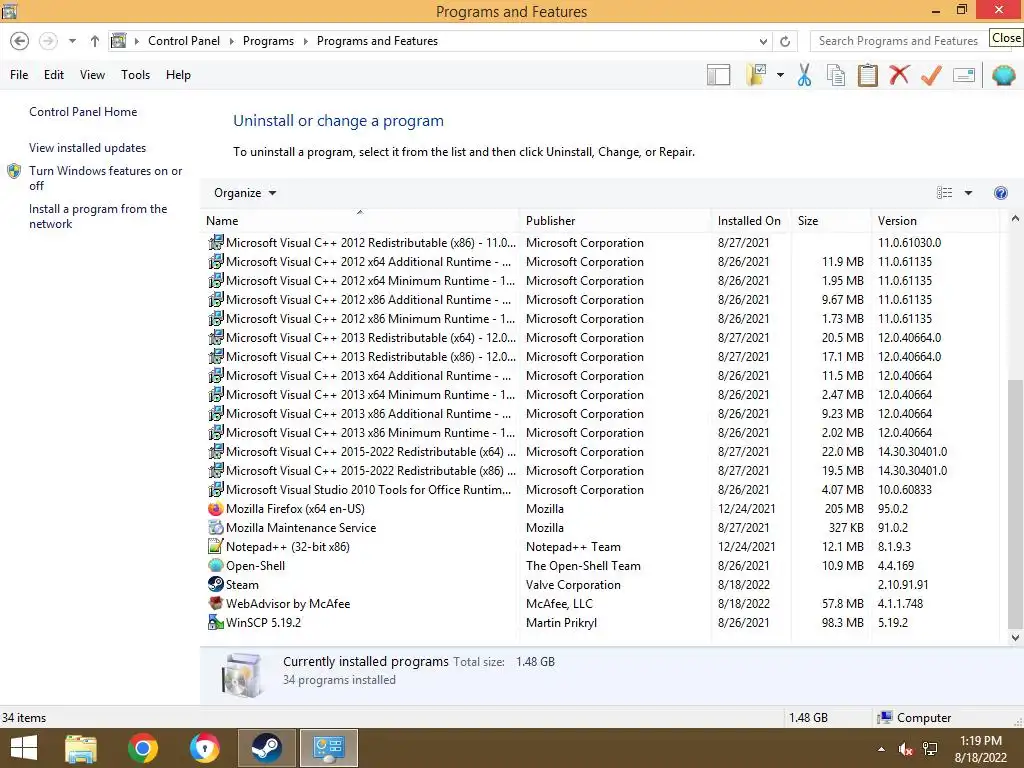
Task: Click the scrollbar down arrow of program list
Action: 1015,637
